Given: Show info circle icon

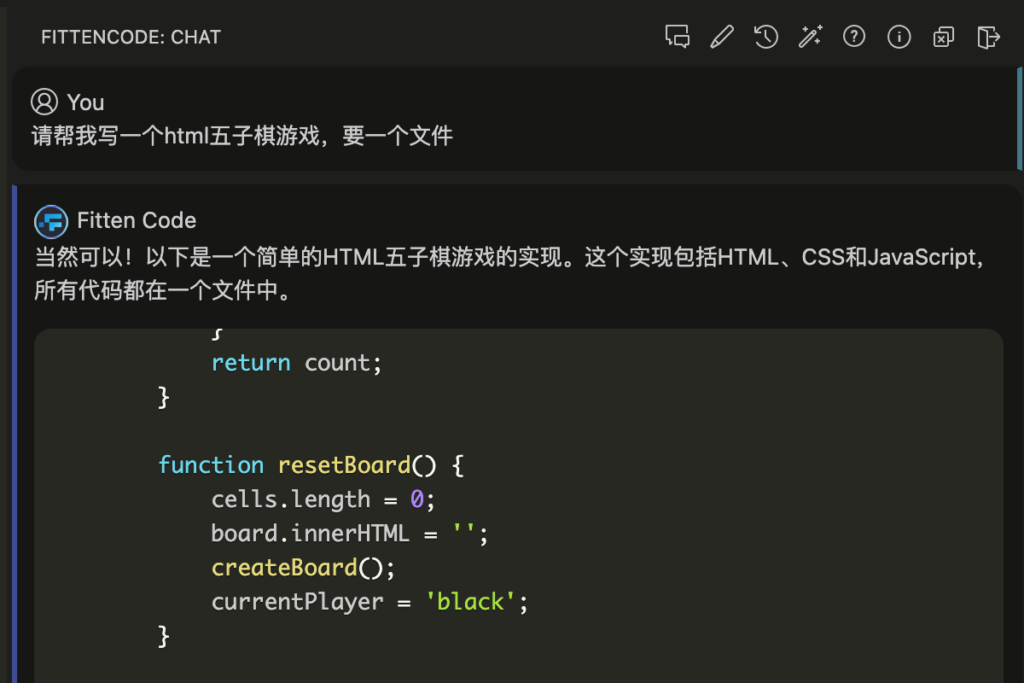Looking at the screenshot, I should 899,37.
